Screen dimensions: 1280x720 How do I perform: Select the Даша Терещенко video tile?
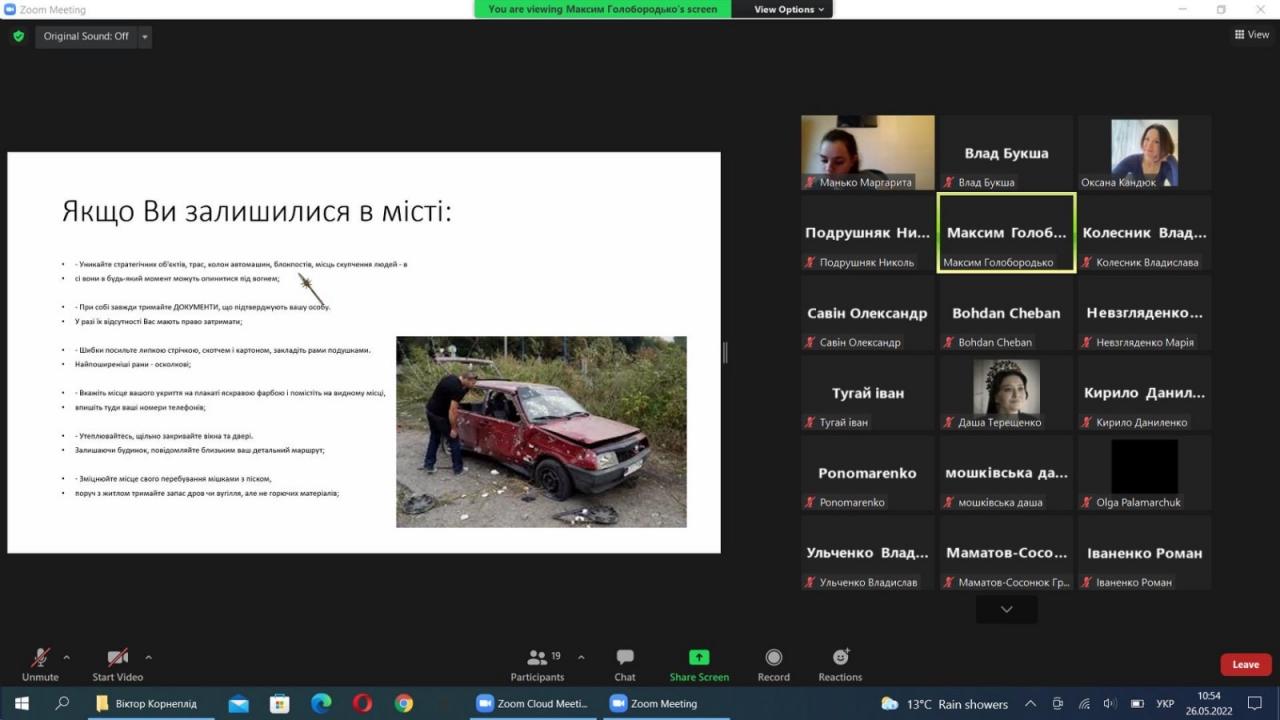[x=1006, y=393]
